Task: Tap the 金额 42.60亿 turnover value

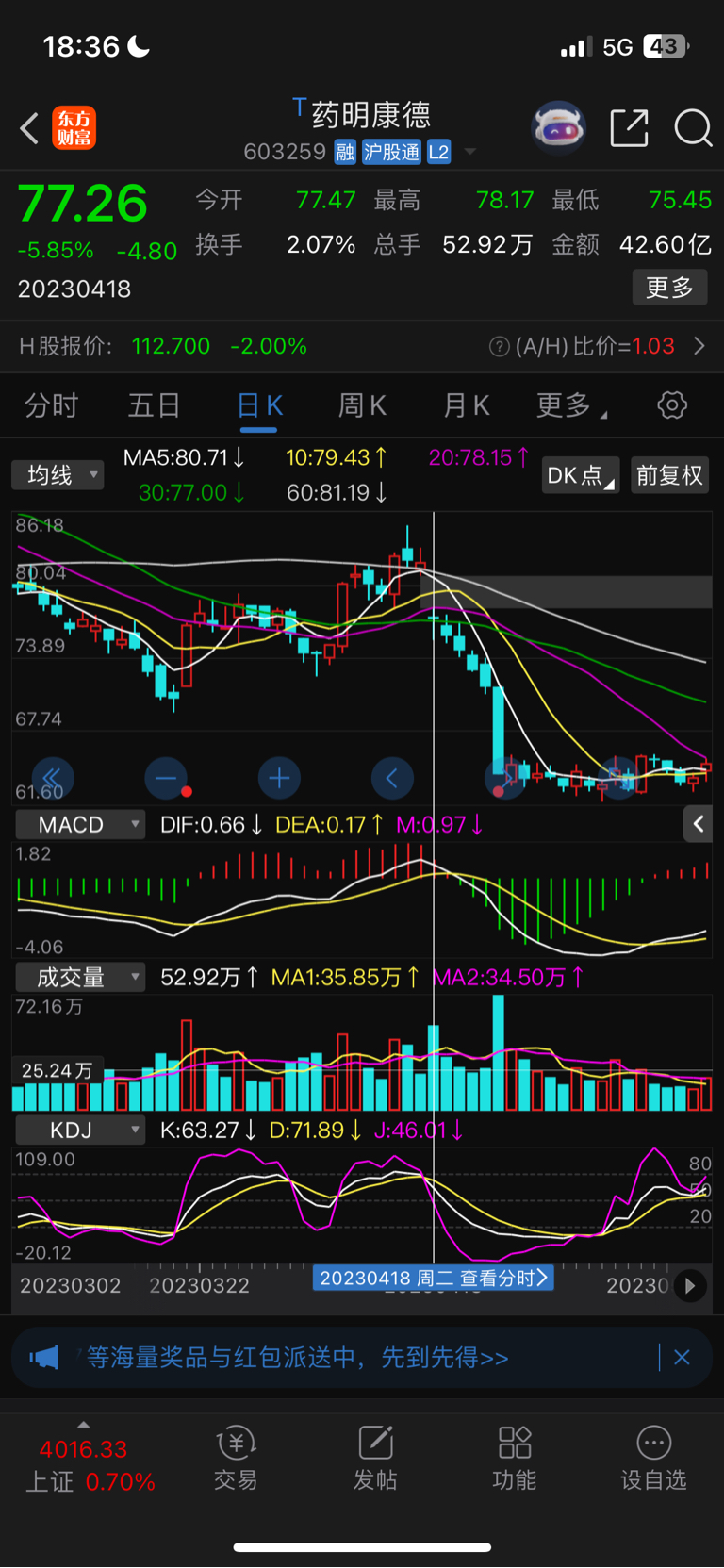Action: pos(632,245)
